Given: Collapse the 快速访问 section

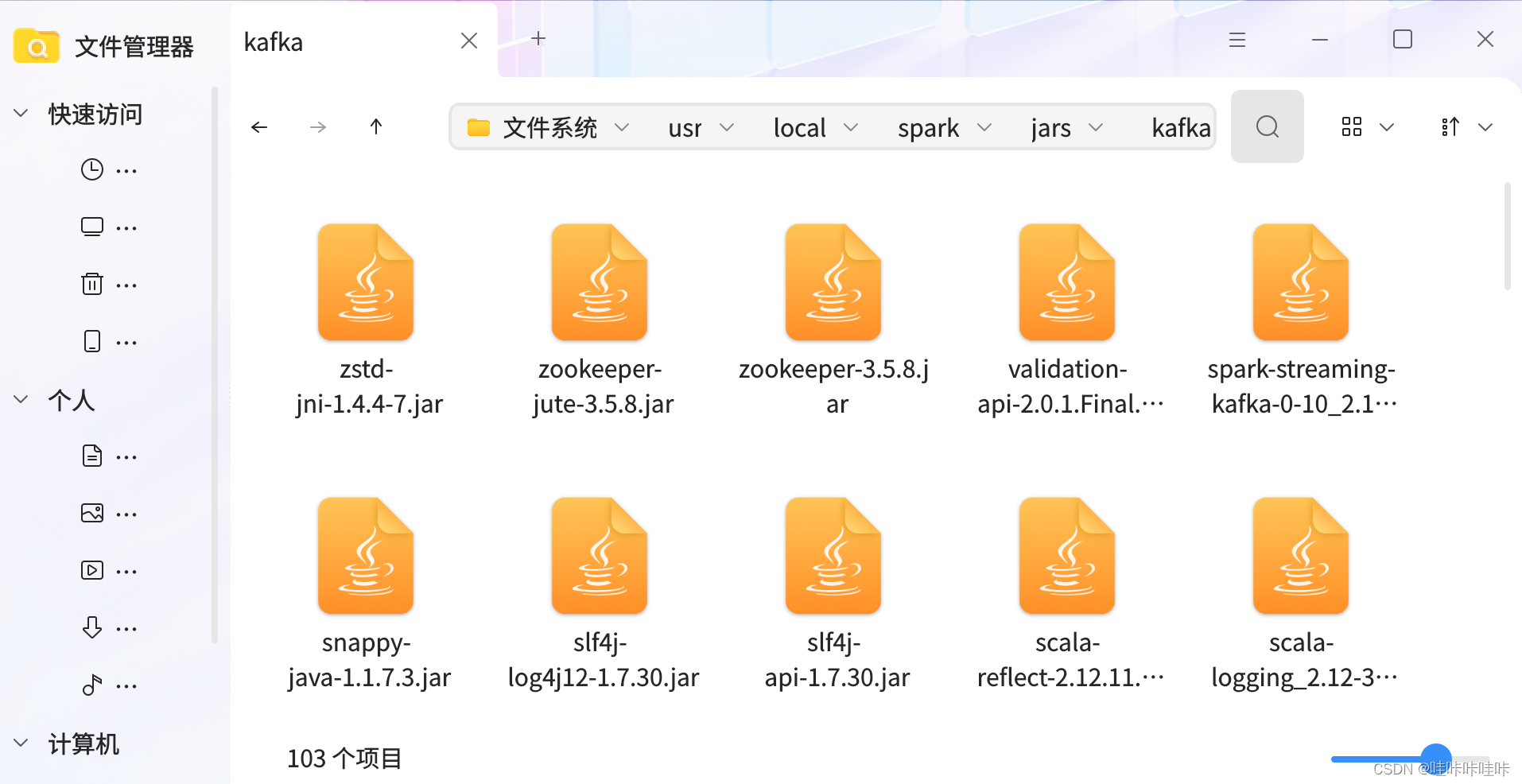Looking at the screenshot, I should [21, 114].
